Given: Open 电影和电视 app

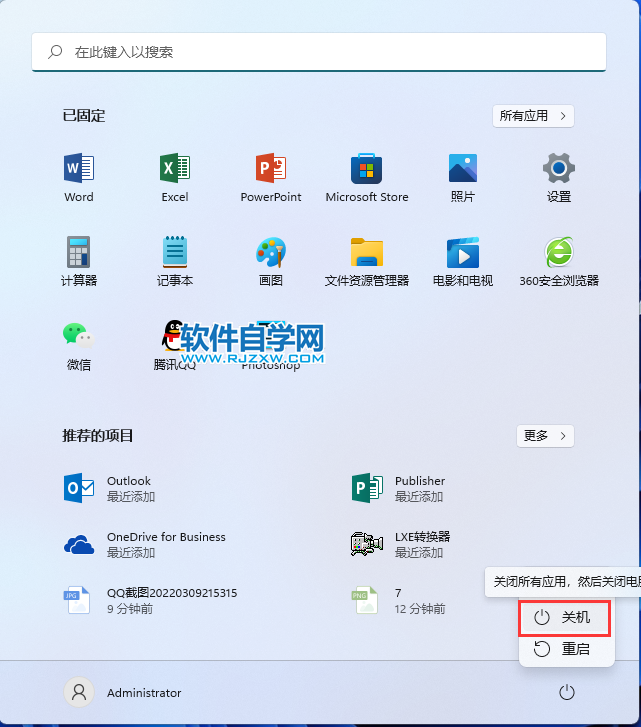Looking at the screenshot, I should (x=463, y=261).
